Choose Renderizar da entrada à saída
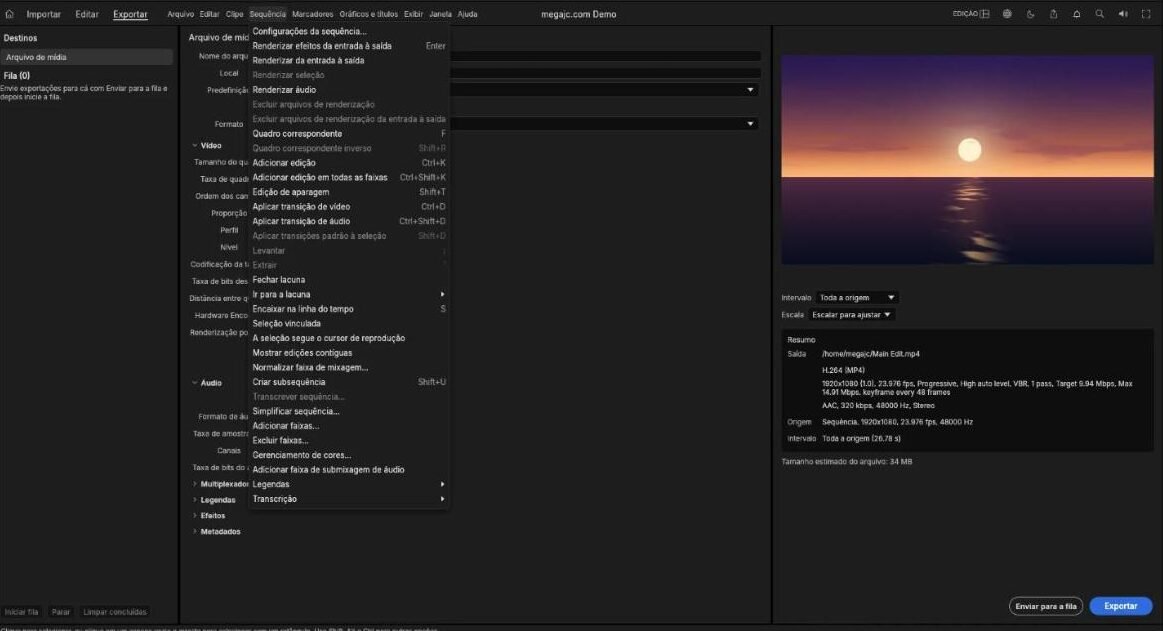1163x631 pixels. click(348, 61)
